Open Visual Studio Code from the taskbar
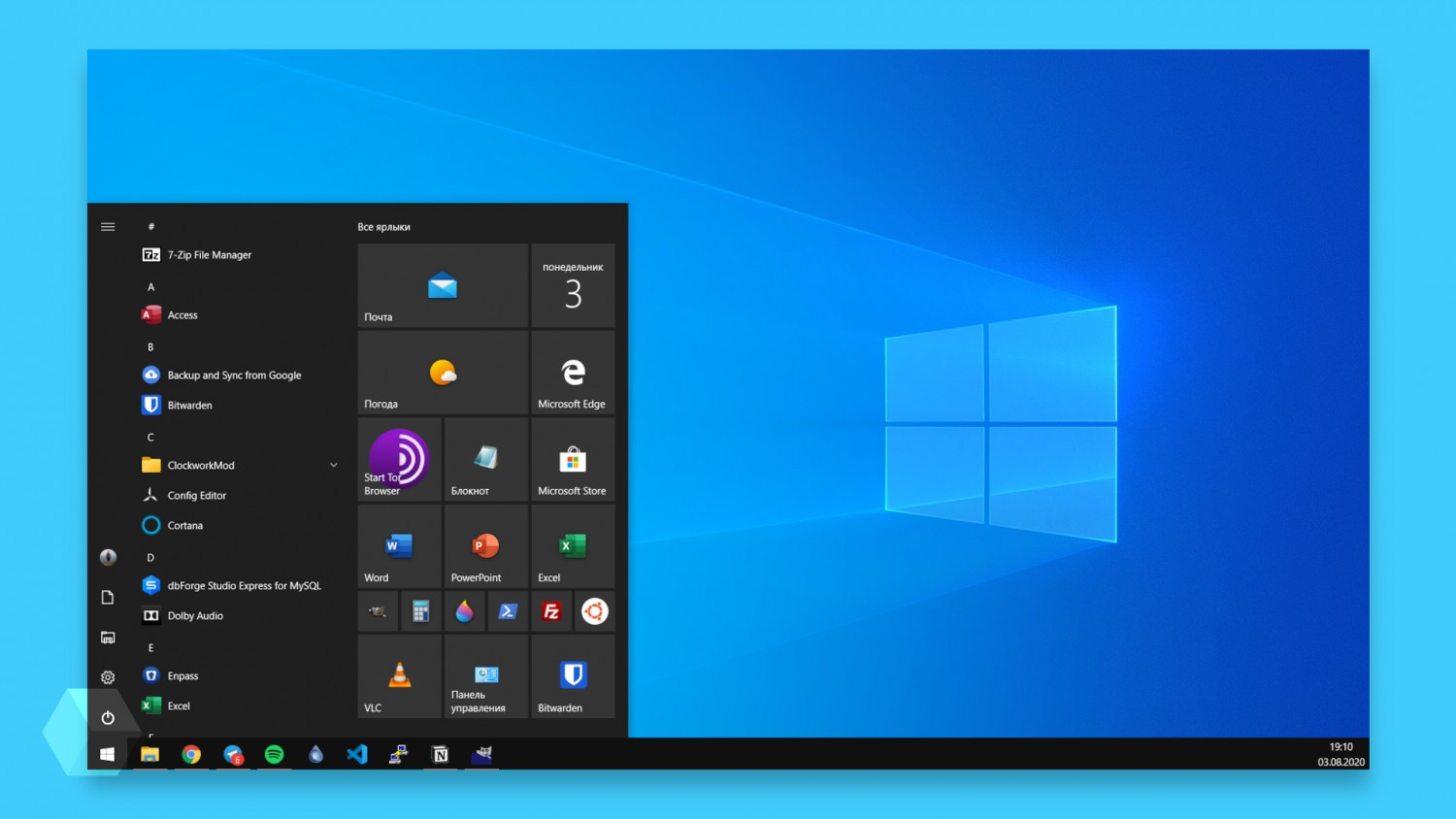1456x819 pixels. 357,754
